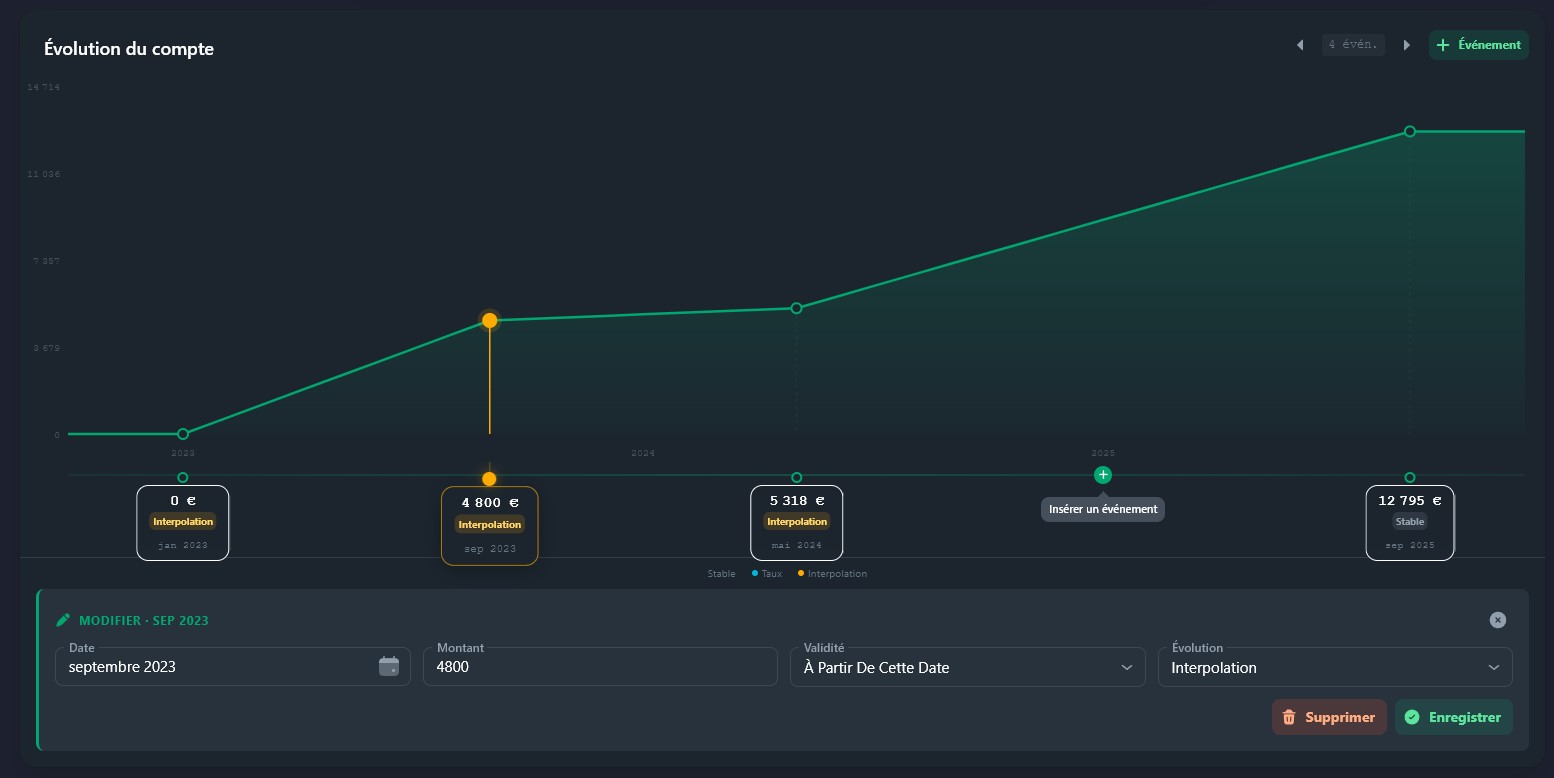This screenshot has height=778, width=1554.
Task: Click the previous event left arrow
Action: pyautogui.click(x=1300, y=45)
